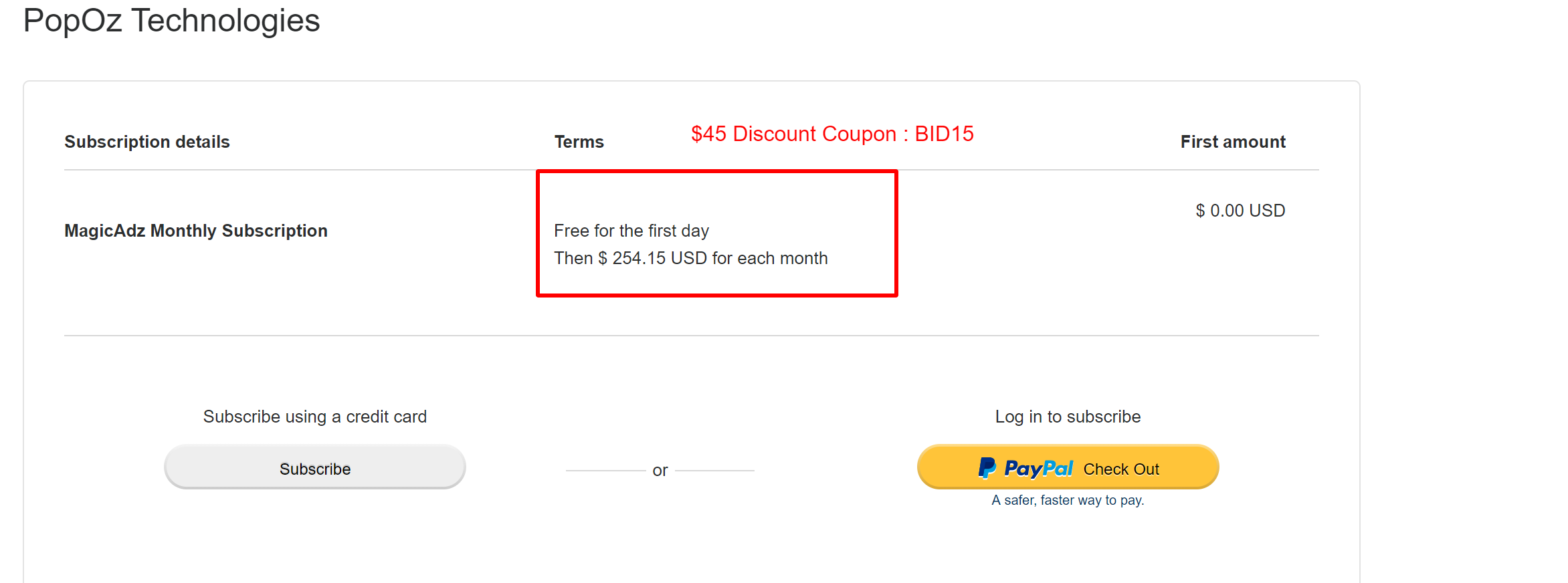Click the "First amount" column header
1568x583 pixels.
click(x=1232, y=142)
